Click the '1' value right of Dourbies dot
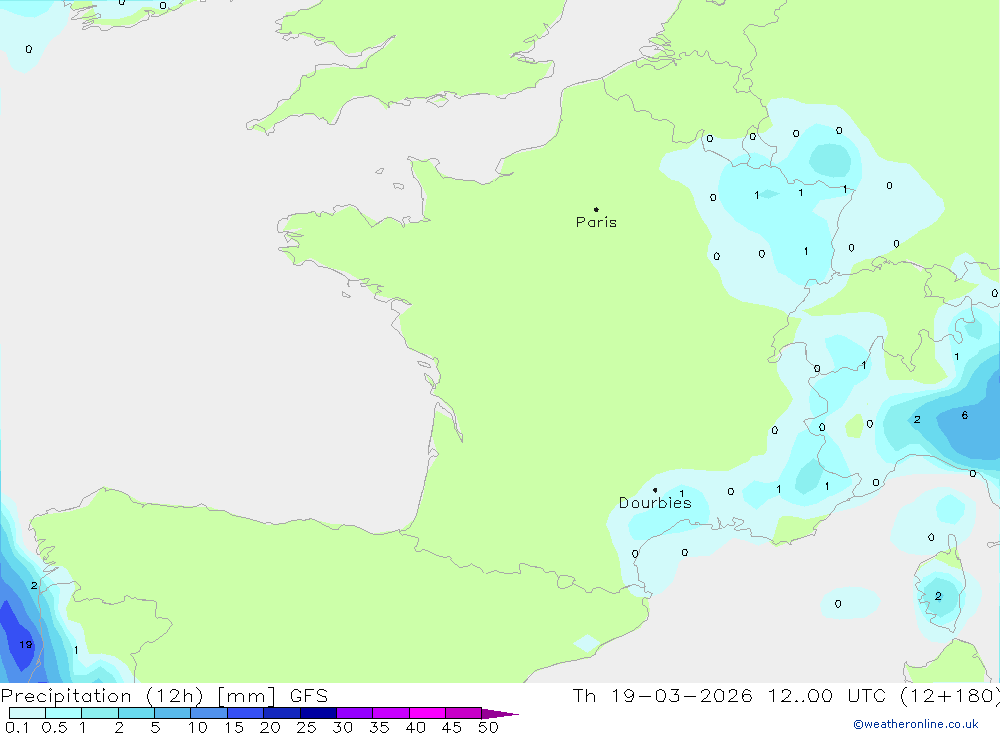Image resolution: width=1000 pixels, height=733 pixels. pyautogui.click(x=682, y=493)
